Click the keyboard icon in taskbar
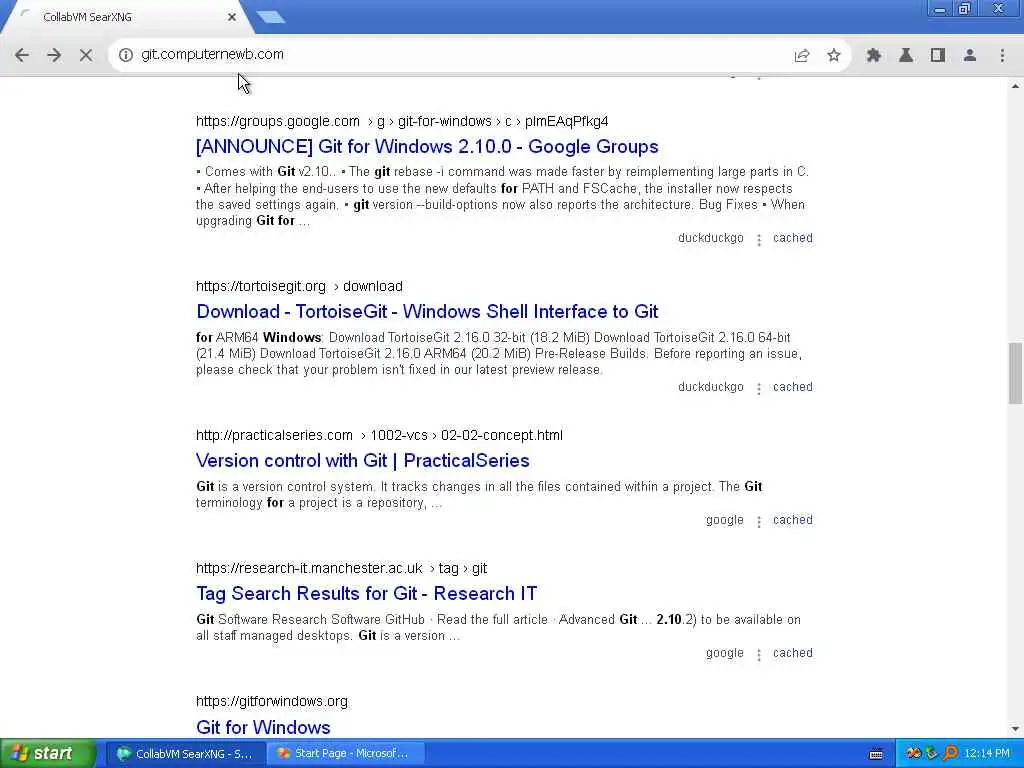This screenshot has width=1024, height=768. coord(876,754)
